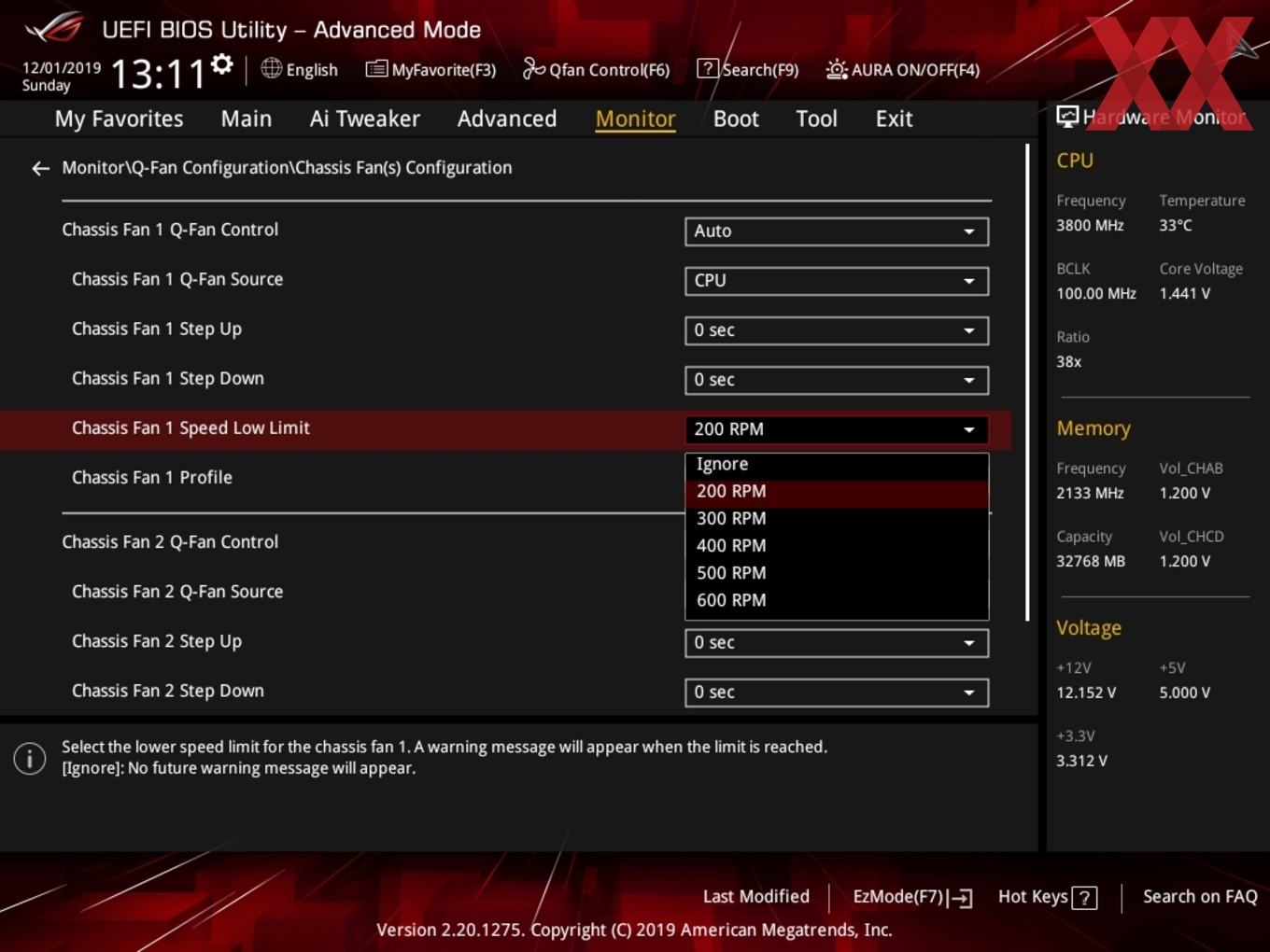This screenshot has height=952, width=1270.
Task: Click the +12V reading 12.152 V
Action: [x=1086, y=693]
